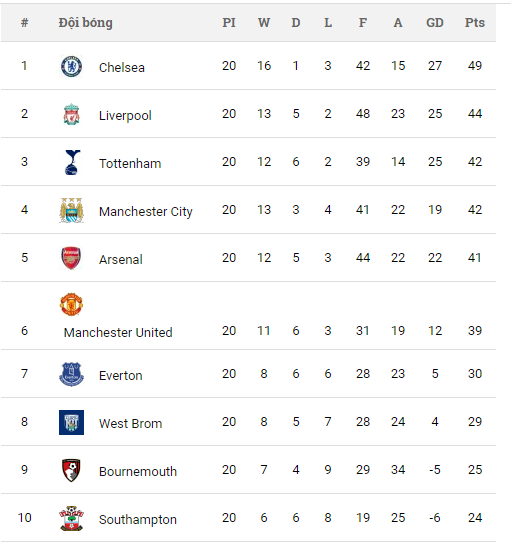Viewport: 511px width, 545px height.
Task: Click the Bournemouth club crest
Action: click(x=71, y=470)
